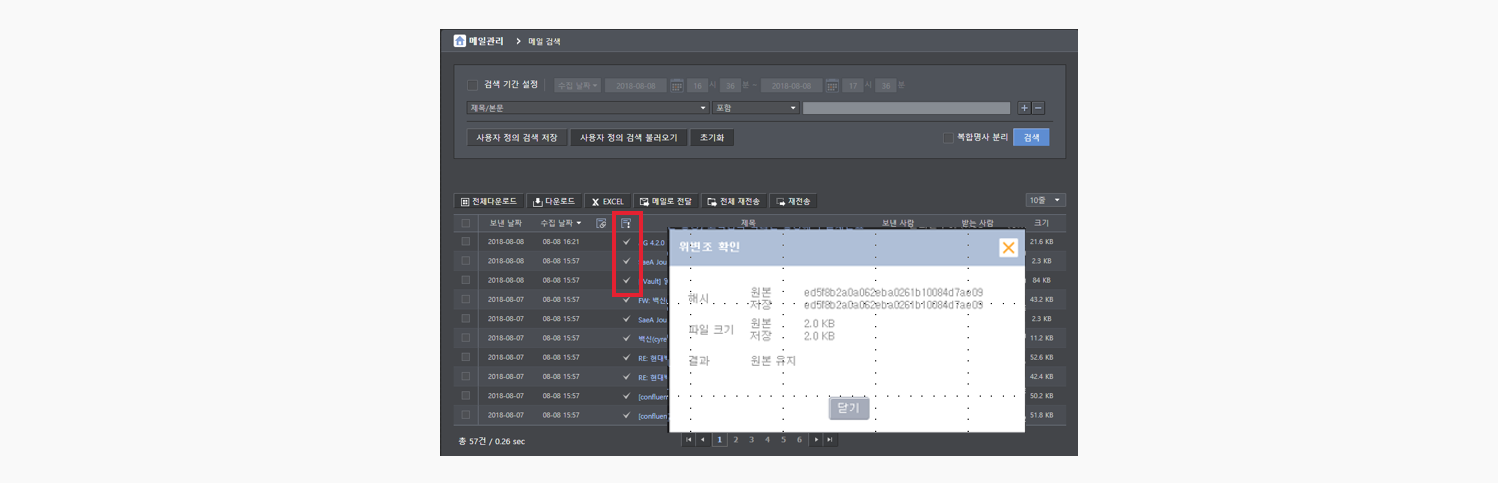Click the integrity checkmark in the 42.4 KB row
The width and height of the screenshot is (1498, 483).
[626, 377]
